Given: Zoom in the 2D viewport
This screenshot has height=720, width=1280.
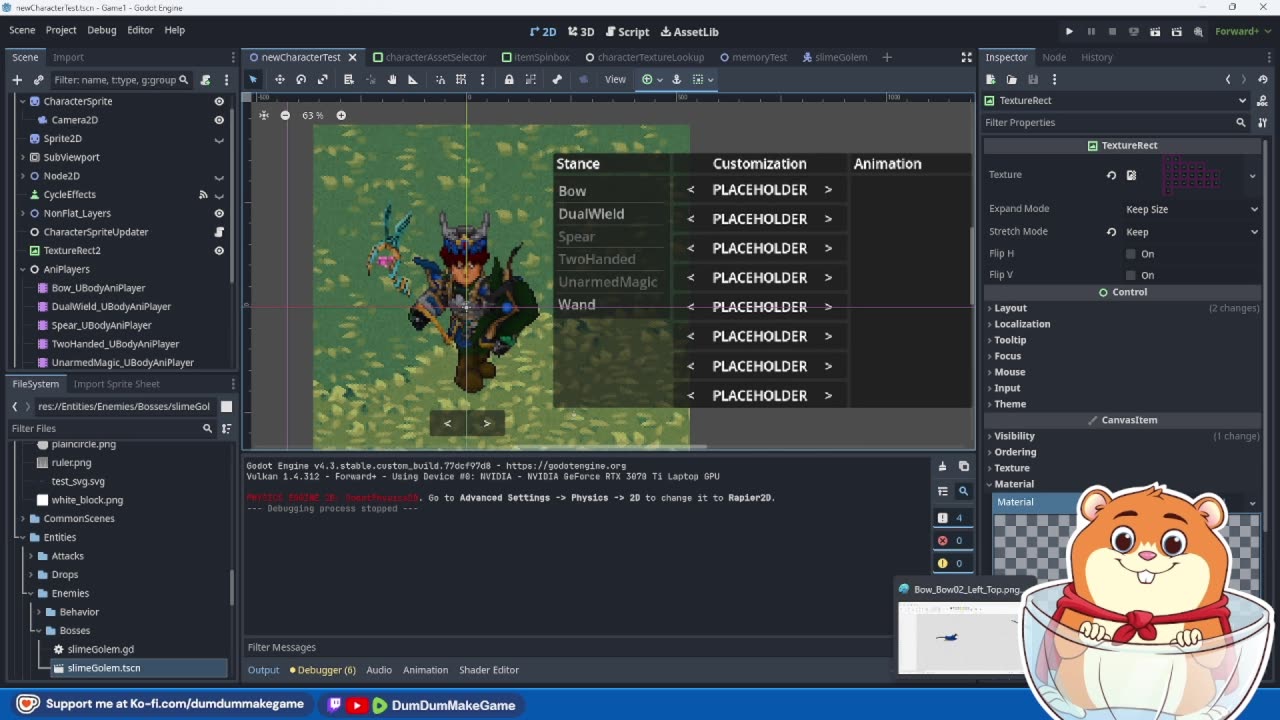Looking at the screenshot, I should point(341,115).
